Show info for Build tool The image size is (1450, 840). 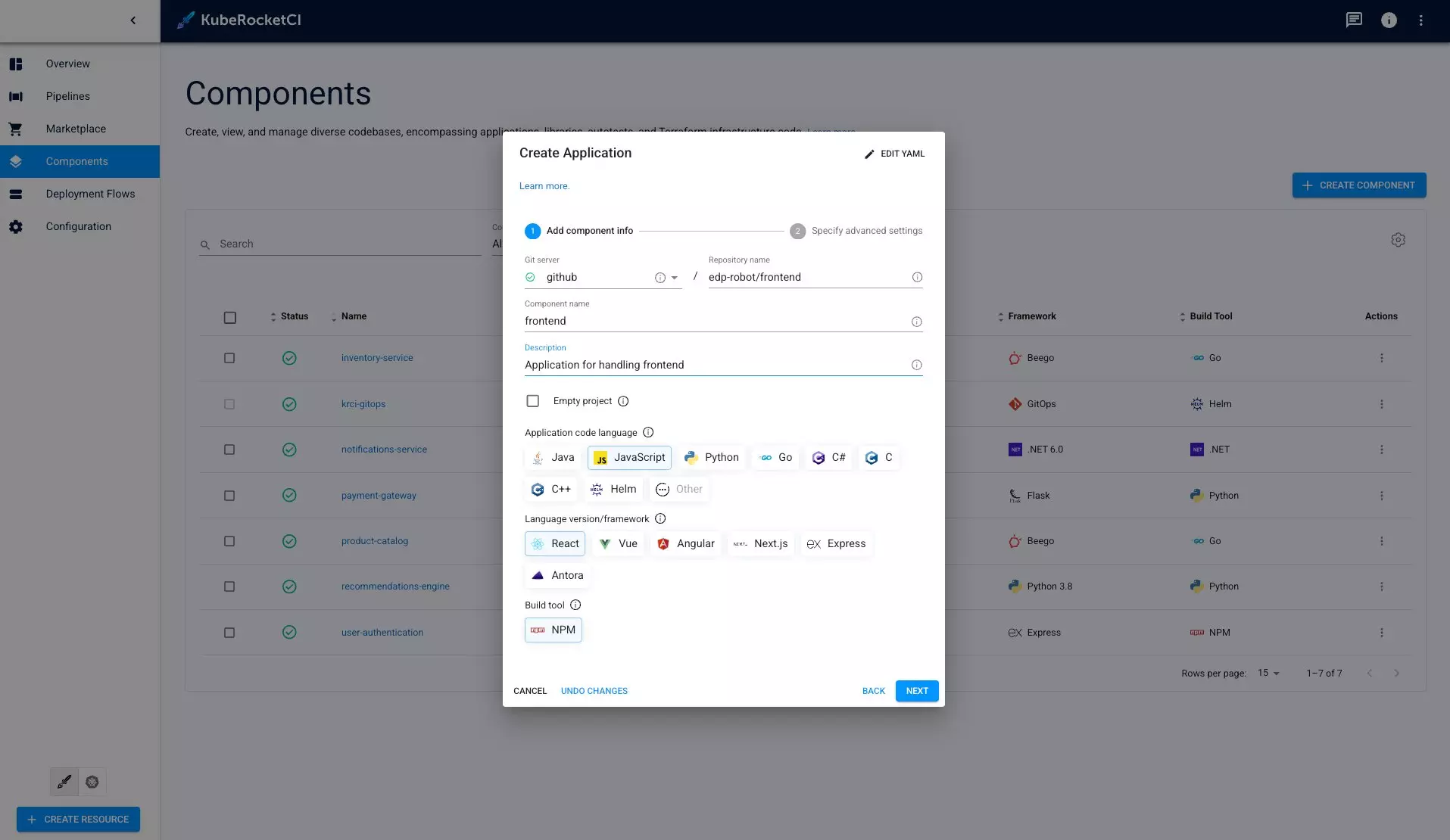[575, 605]
